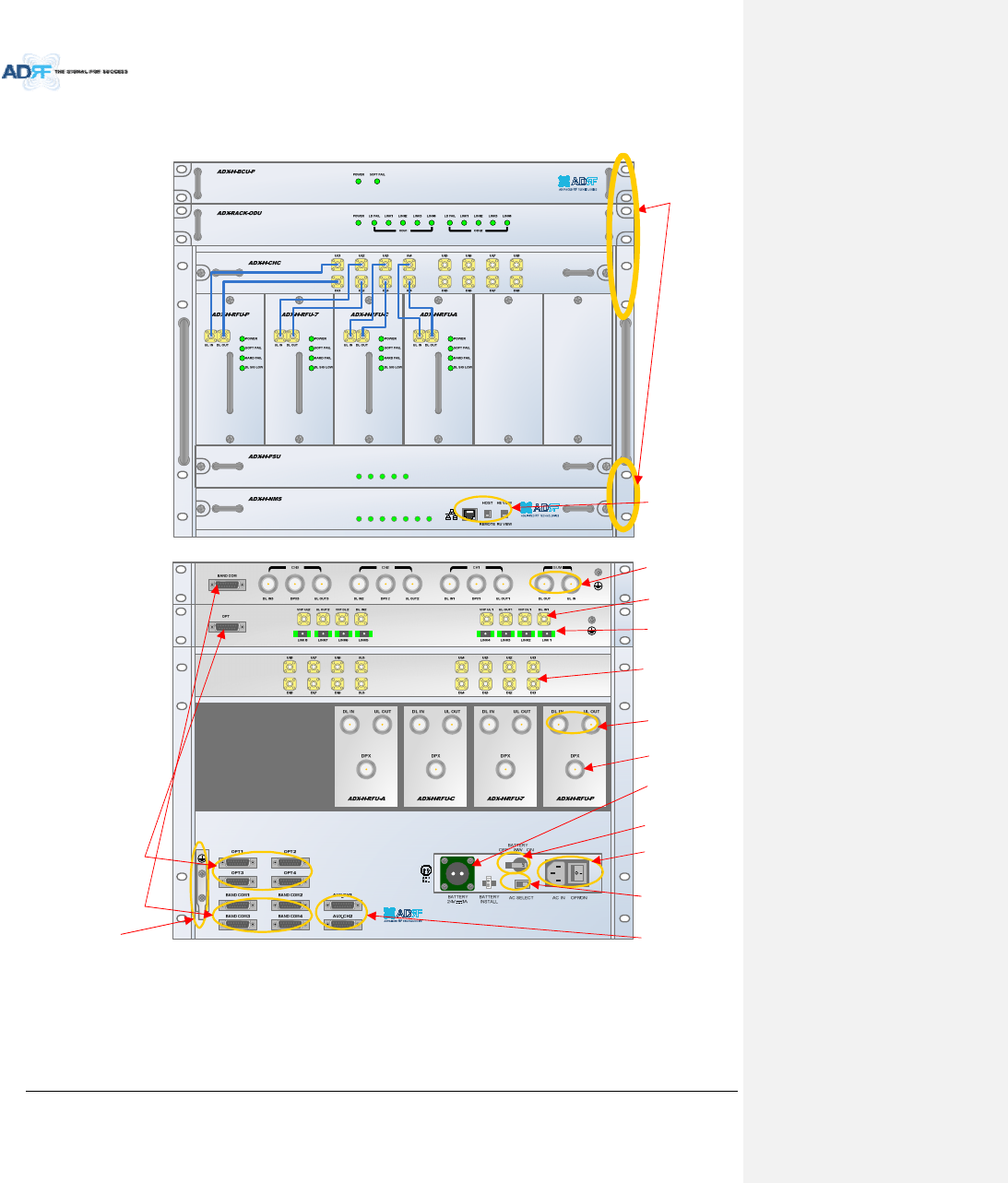Click the ADRF logo on the BCU-P front panel
This screenshot has height=1183, width=1008.
(577, 182)
